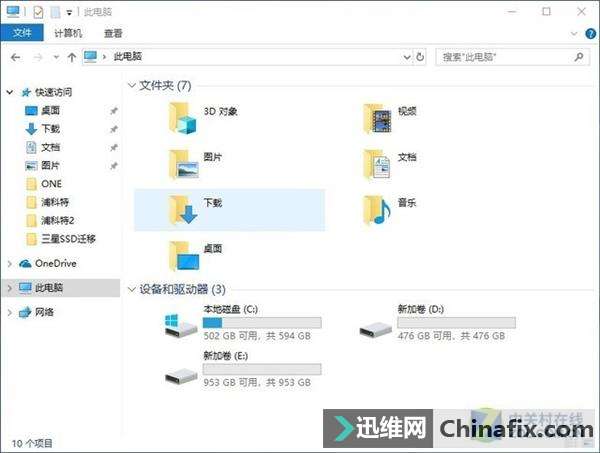600x453 pixels.
Task: Select the 本地磁盘 (C:) drive icon
Action: pyautogui.click(x=181, y=326)
